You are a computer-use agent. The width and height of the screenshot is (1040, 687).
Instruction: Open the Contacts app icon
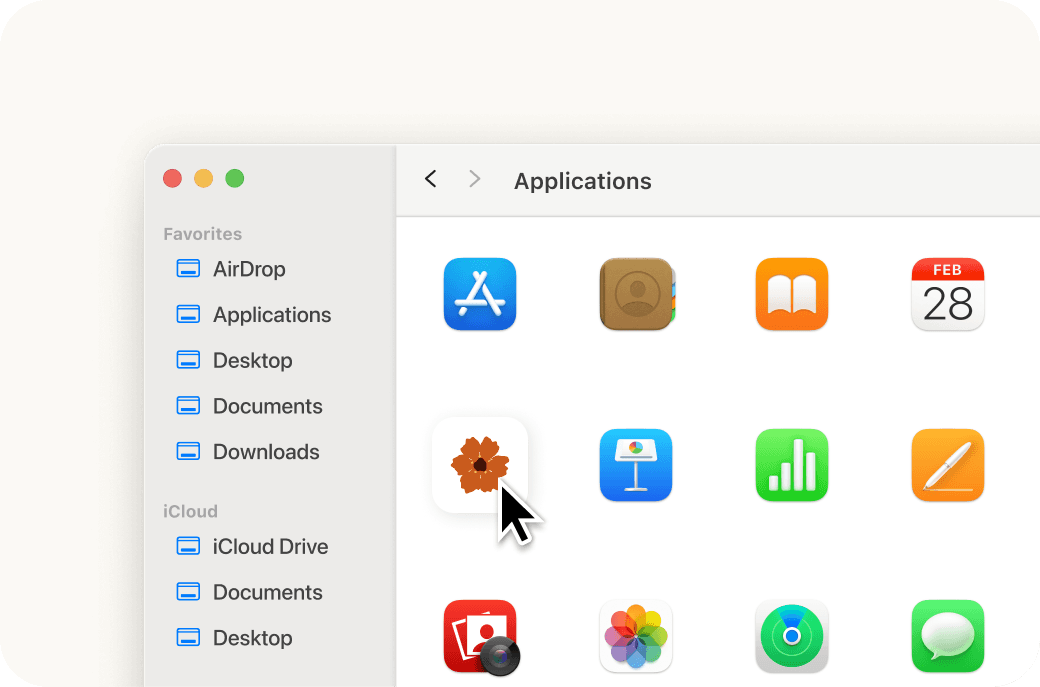[637, 294]
